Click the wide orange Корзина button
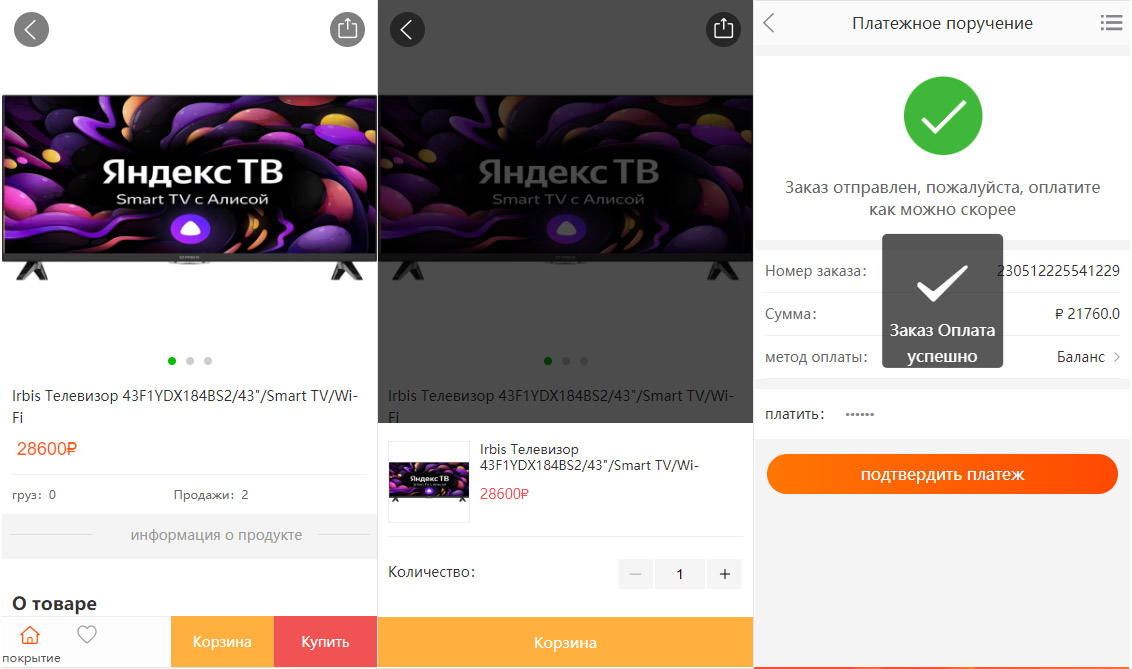The height and width of the screenshot is (669, 1132). 565,642
